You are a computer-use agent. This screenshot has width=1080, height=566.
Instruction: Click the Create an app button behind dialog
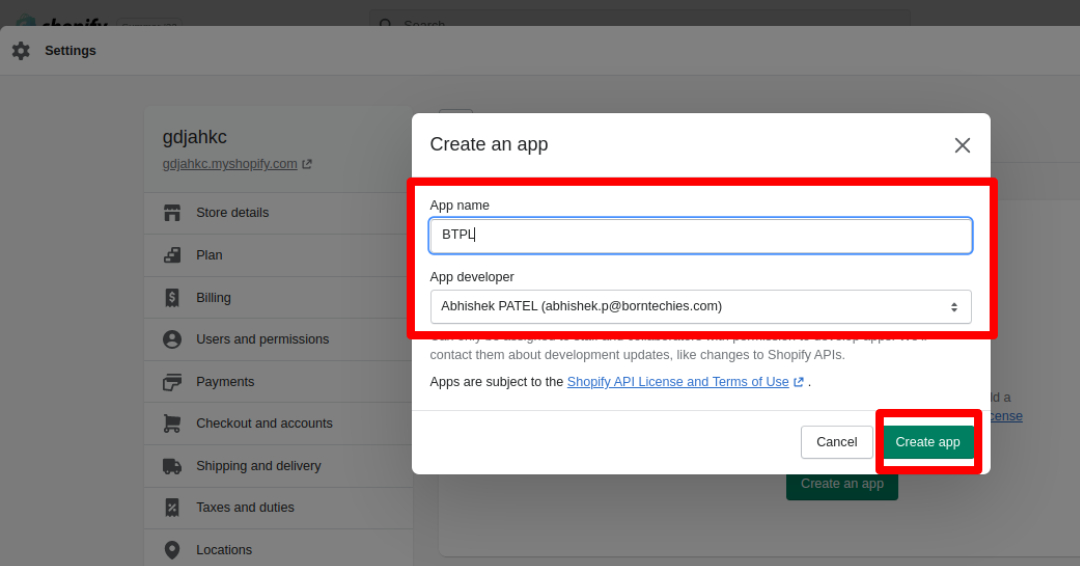tap(842, 485)
